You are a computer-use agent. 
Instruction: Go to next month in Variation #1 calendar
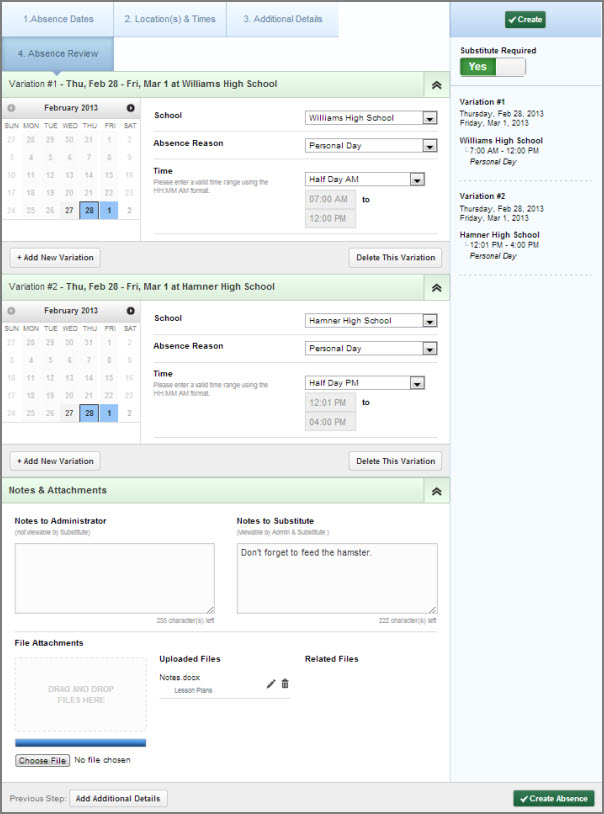click(x=130, y=108)
